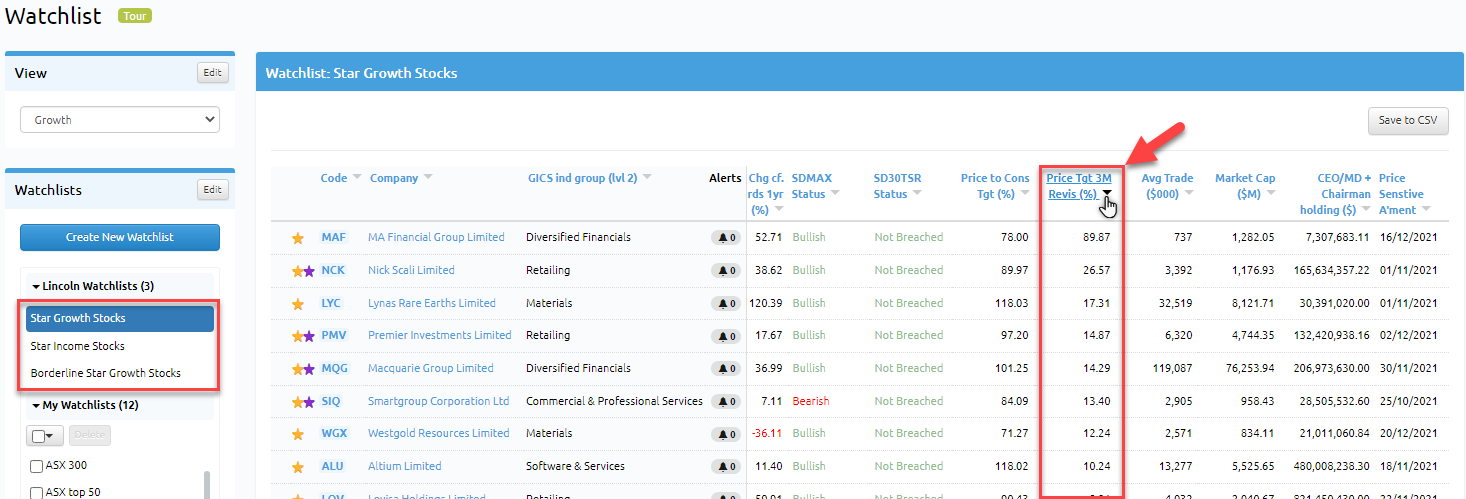Click the star icons for SIQ row
This screenshot has height=499, width=1466.
click(303, 401)
